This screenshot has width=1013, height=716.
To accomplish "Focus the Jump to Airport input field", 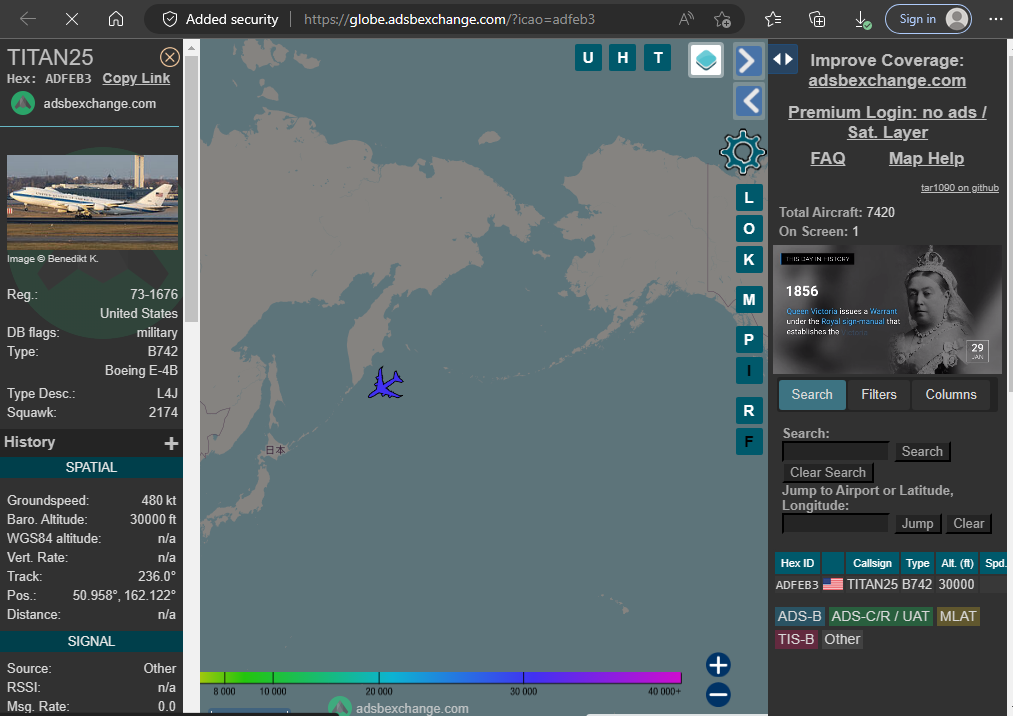I will 835,523.
